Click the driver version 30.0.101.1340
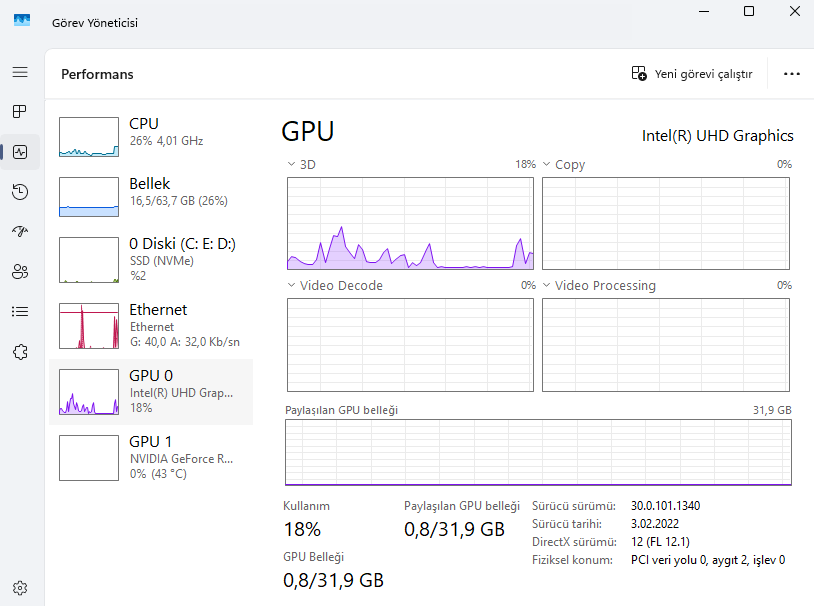The height and width of the screenshot is (606, 814). pos(666,505)
